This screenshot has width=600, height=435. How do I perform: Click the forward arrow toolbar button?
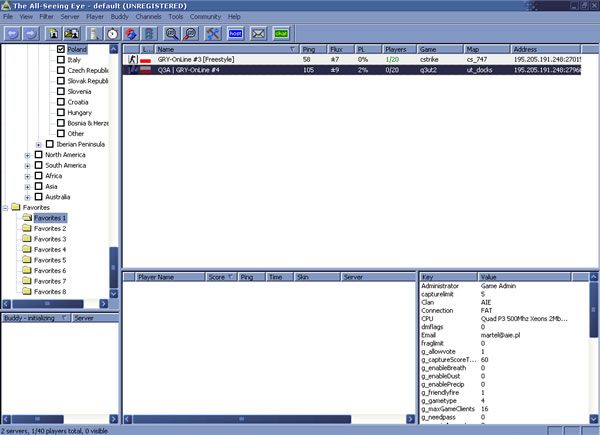pyautogui.click(x=30, y=33)
